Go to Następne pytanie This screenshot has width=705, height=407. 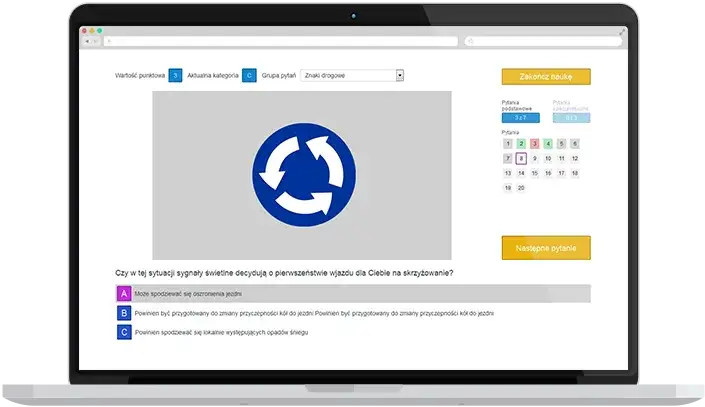pyautogui.click(x=545, y=247)
